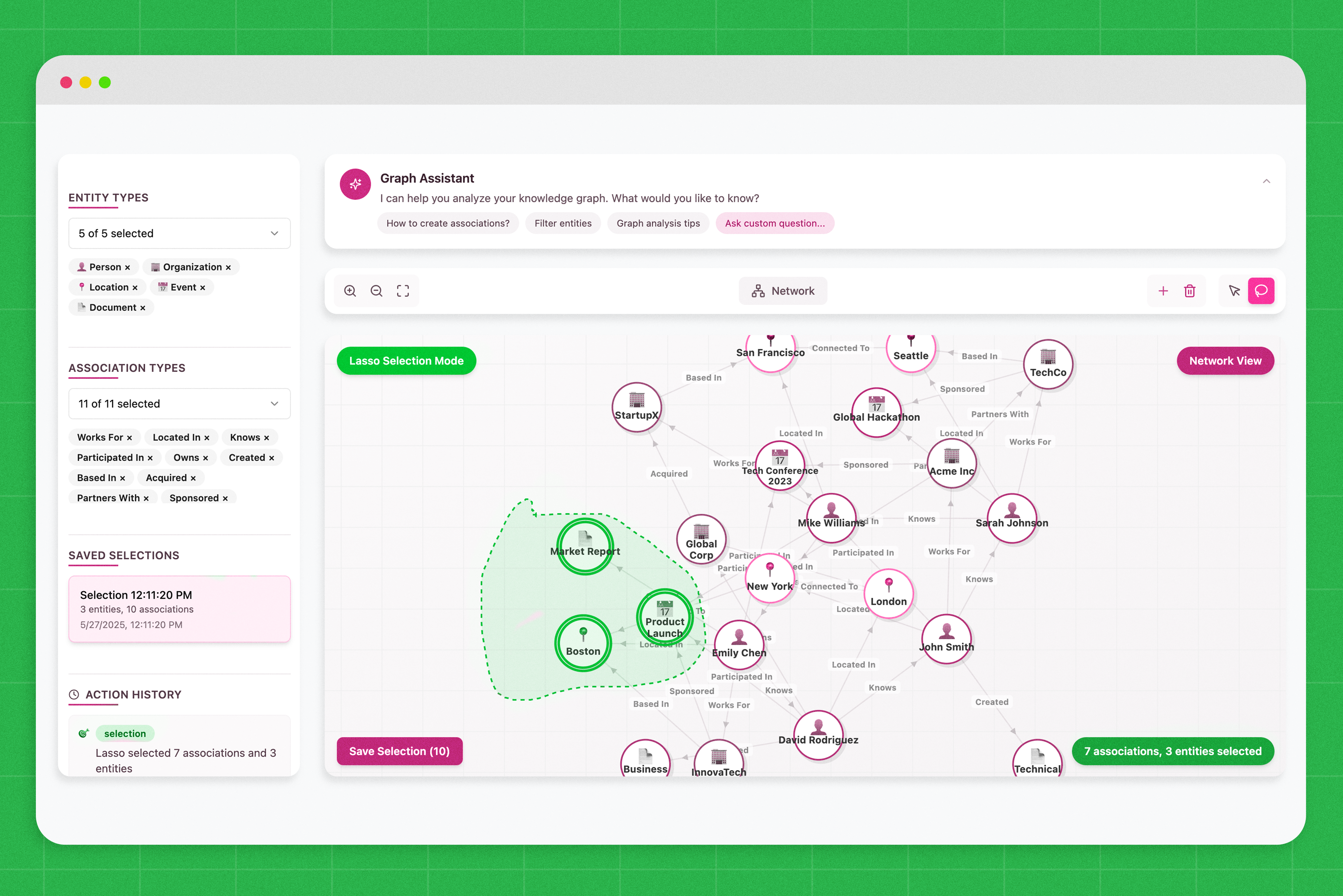The height and width of the screenshot is (896, 1343).
Task: Click the Action History clock icon
Action: click(74, 695)
